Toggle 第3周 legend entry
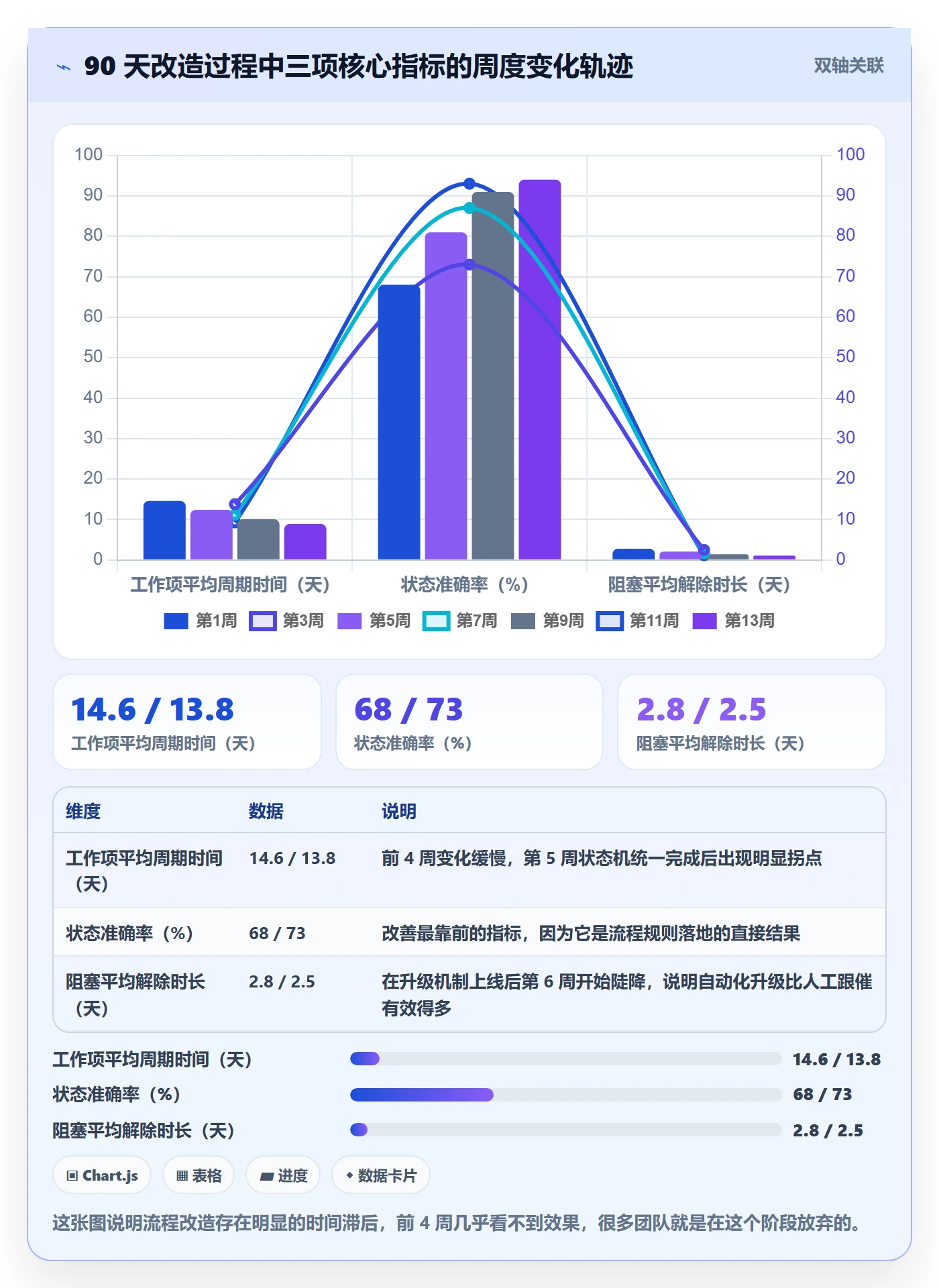This screenshot has width=939, height=1288. coord(287,621)
